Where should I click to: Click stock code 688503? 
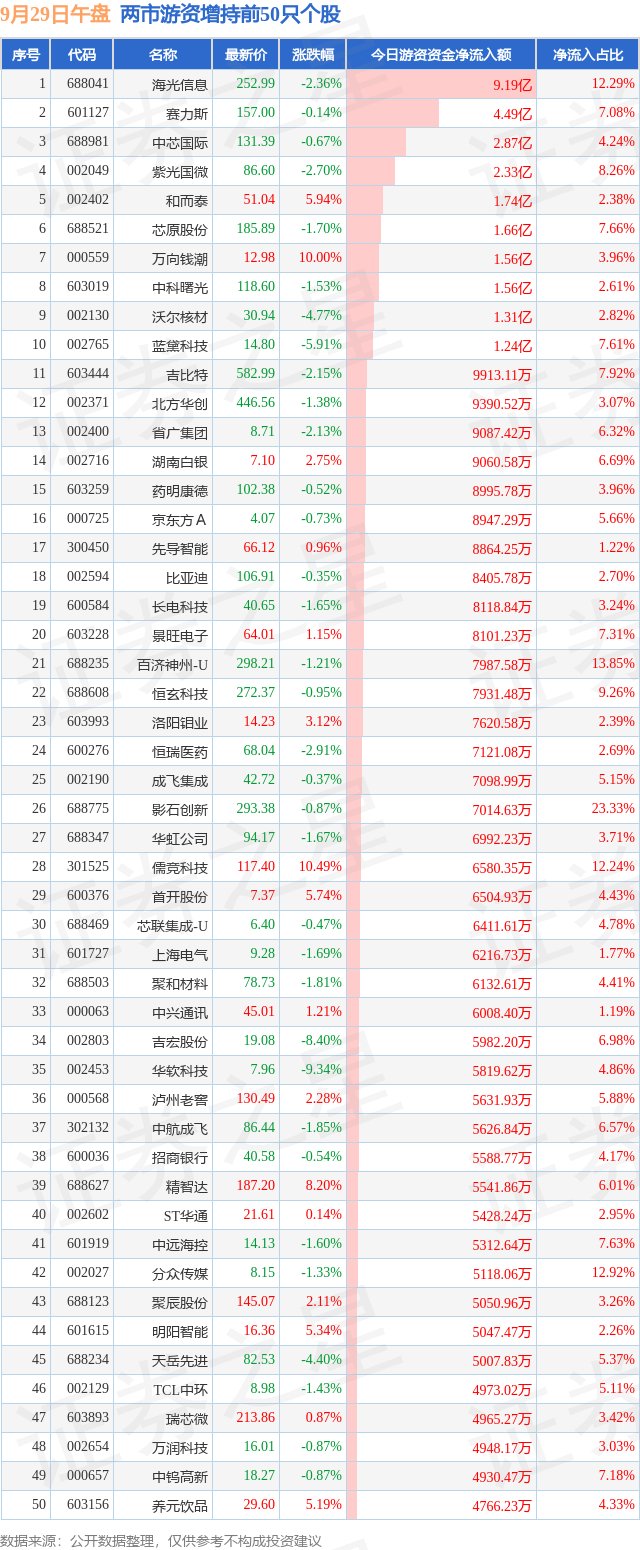88,983
